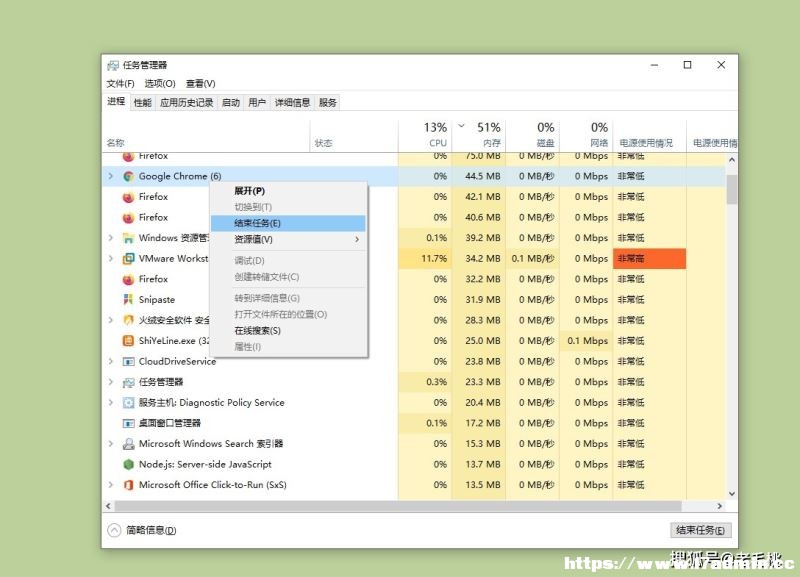Click the 简略信息 collapse arrow icon
The height and width of the screenshot is (577, 800).
click(114, 530)
